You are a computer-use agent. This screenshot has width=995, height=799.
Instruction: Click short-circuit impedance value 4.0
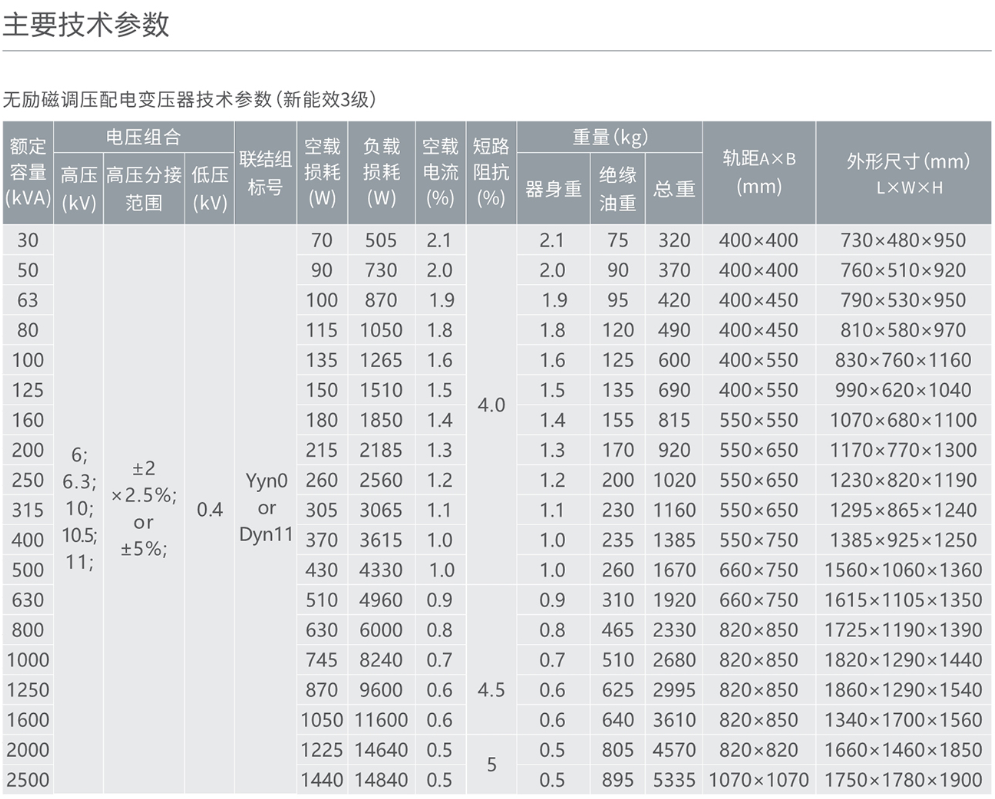[491, 405]
